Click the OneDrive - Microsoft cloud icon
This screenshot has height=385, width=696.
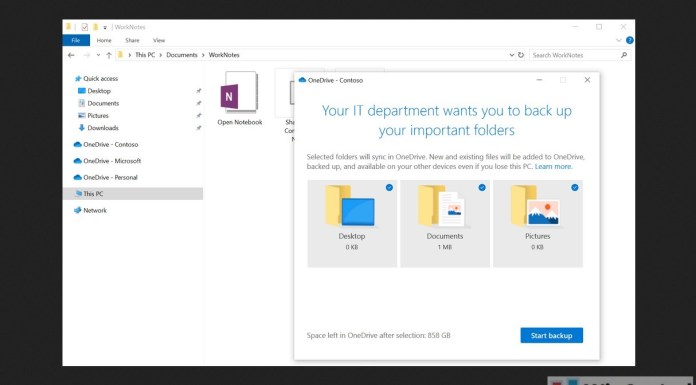pos(78,161)
